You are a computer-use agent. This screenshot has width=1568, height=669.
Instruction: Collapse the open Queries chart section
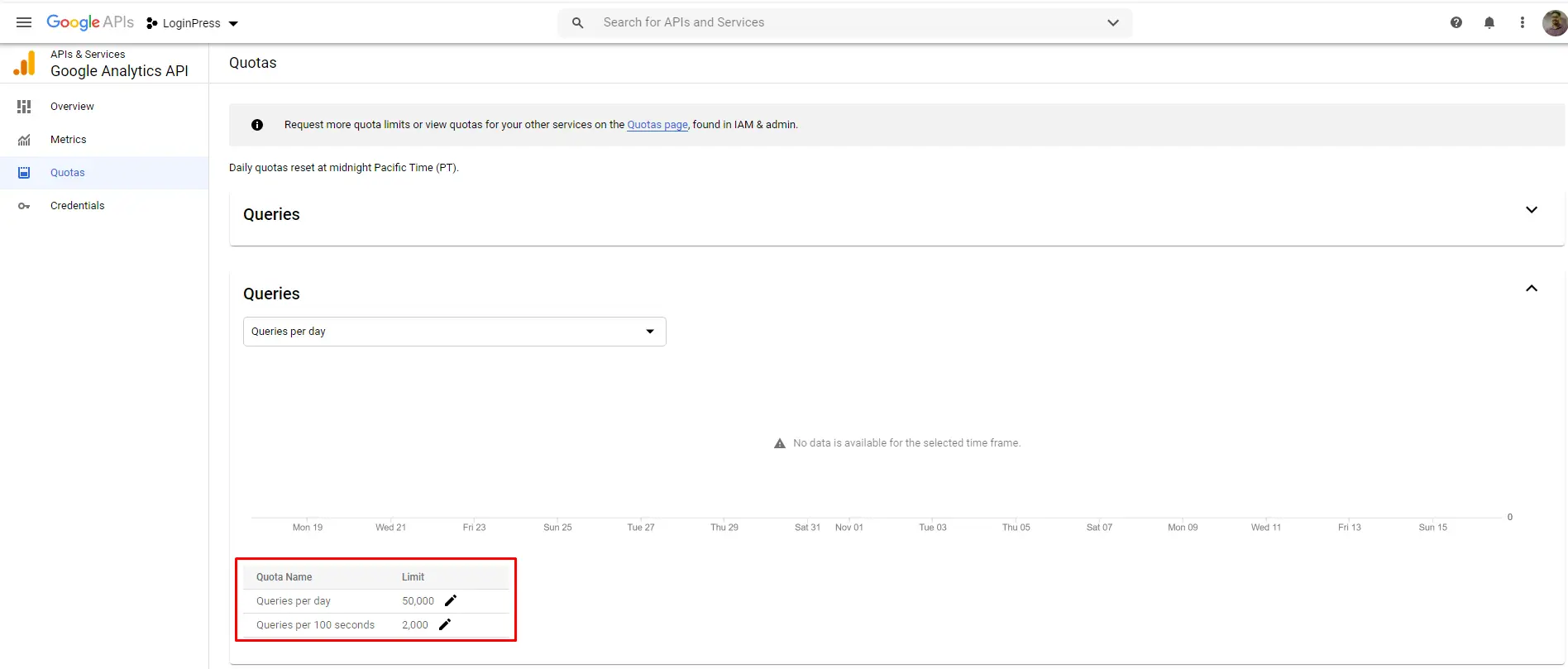tap(1531, 289)
